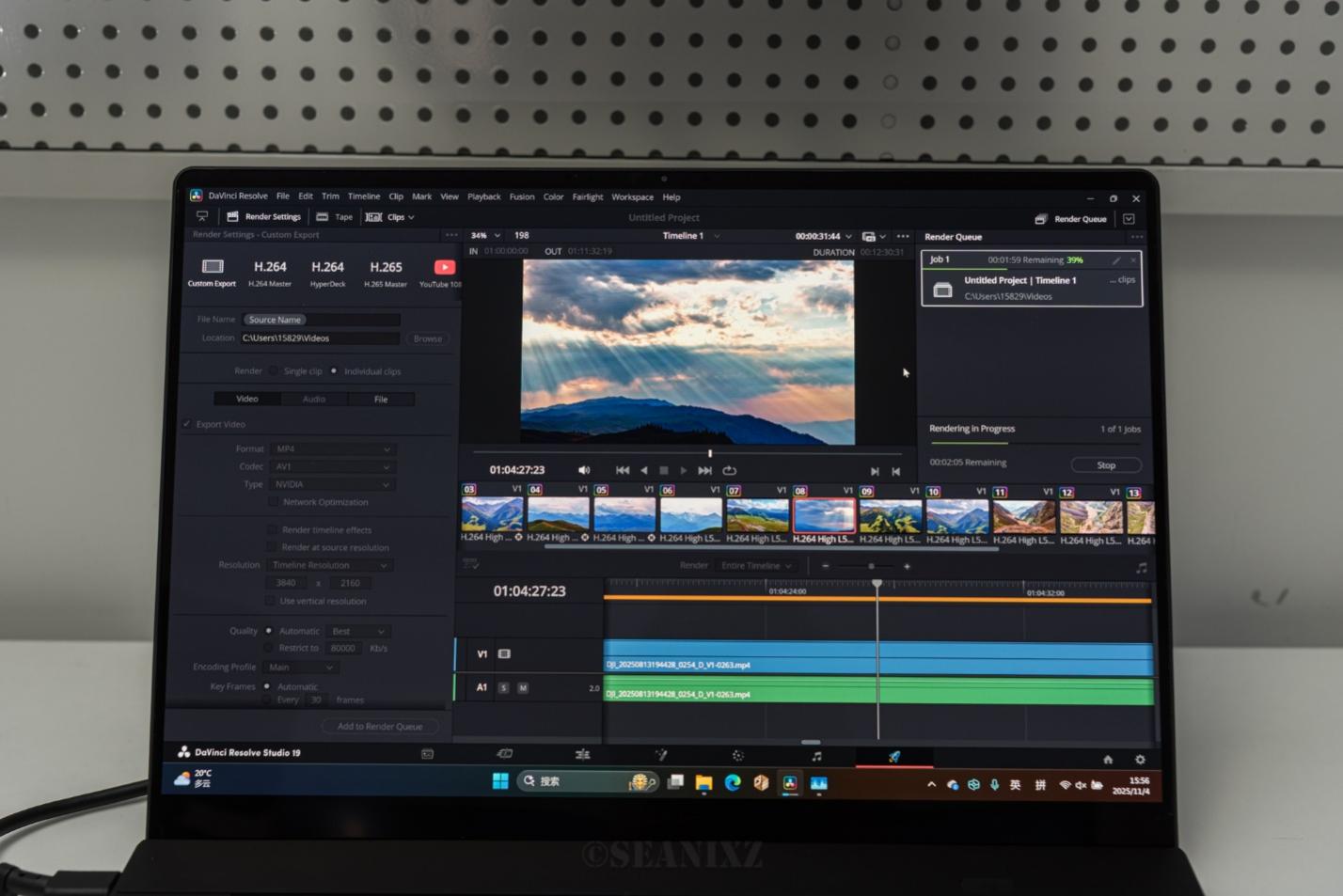Viewport: 1343px width, 896px height.
Task: Select the YouTube export preset icon
Action: pyautogui.click(x=444, y=268)
